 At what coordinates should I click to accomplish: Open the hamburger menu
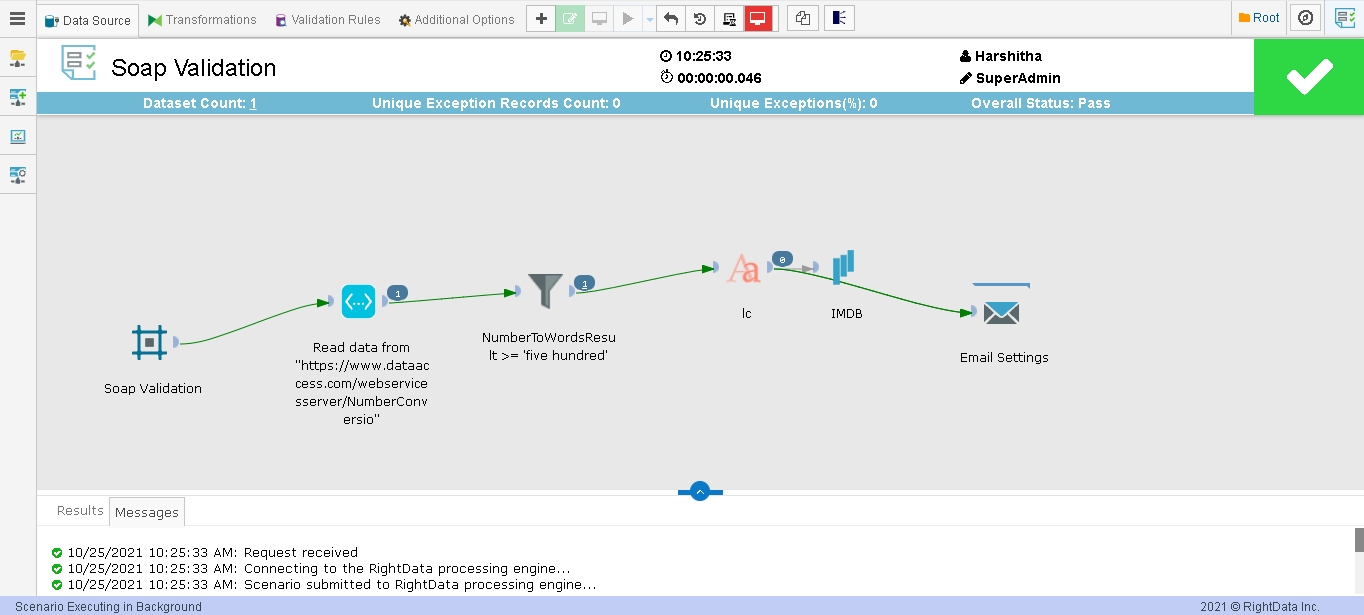17,19
